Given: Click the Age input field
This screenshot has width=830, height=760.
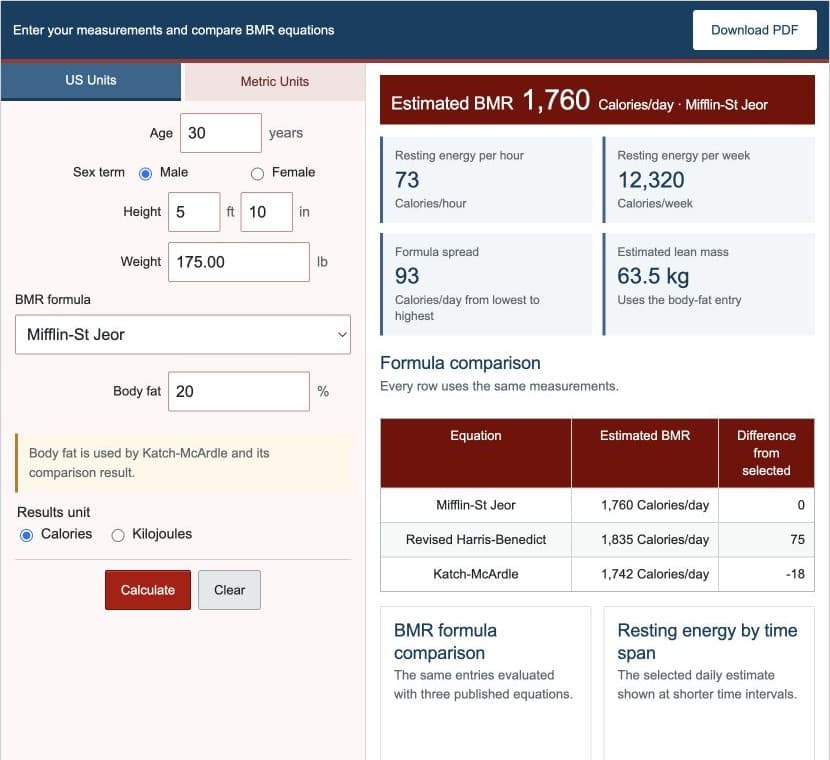Looking at the screenshot, I should (221, 133).
